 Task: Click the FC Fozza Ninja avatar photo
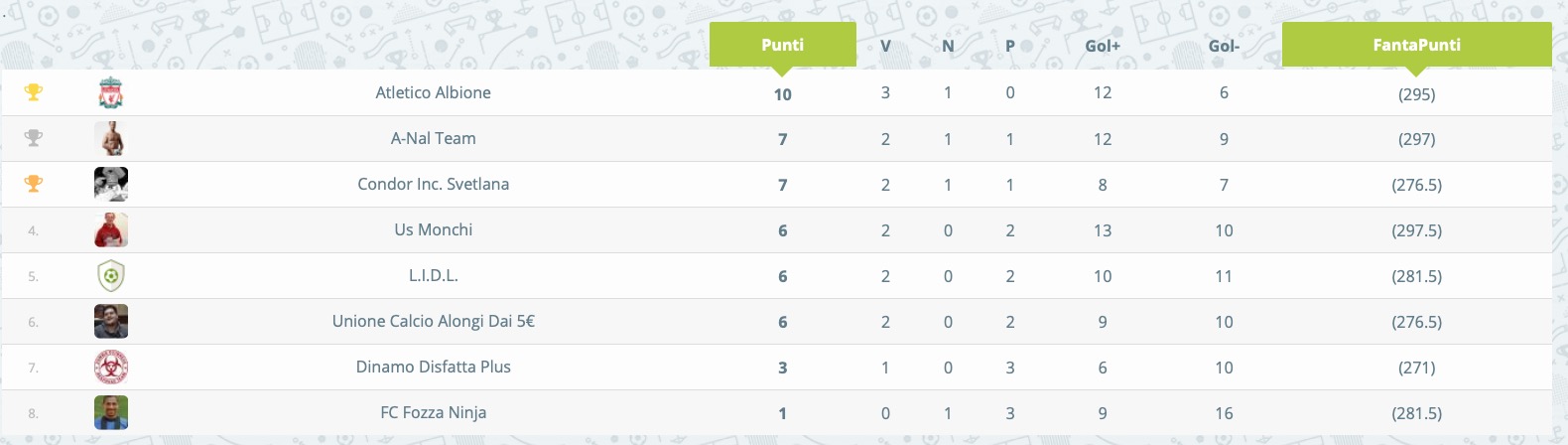coord(111,412)
